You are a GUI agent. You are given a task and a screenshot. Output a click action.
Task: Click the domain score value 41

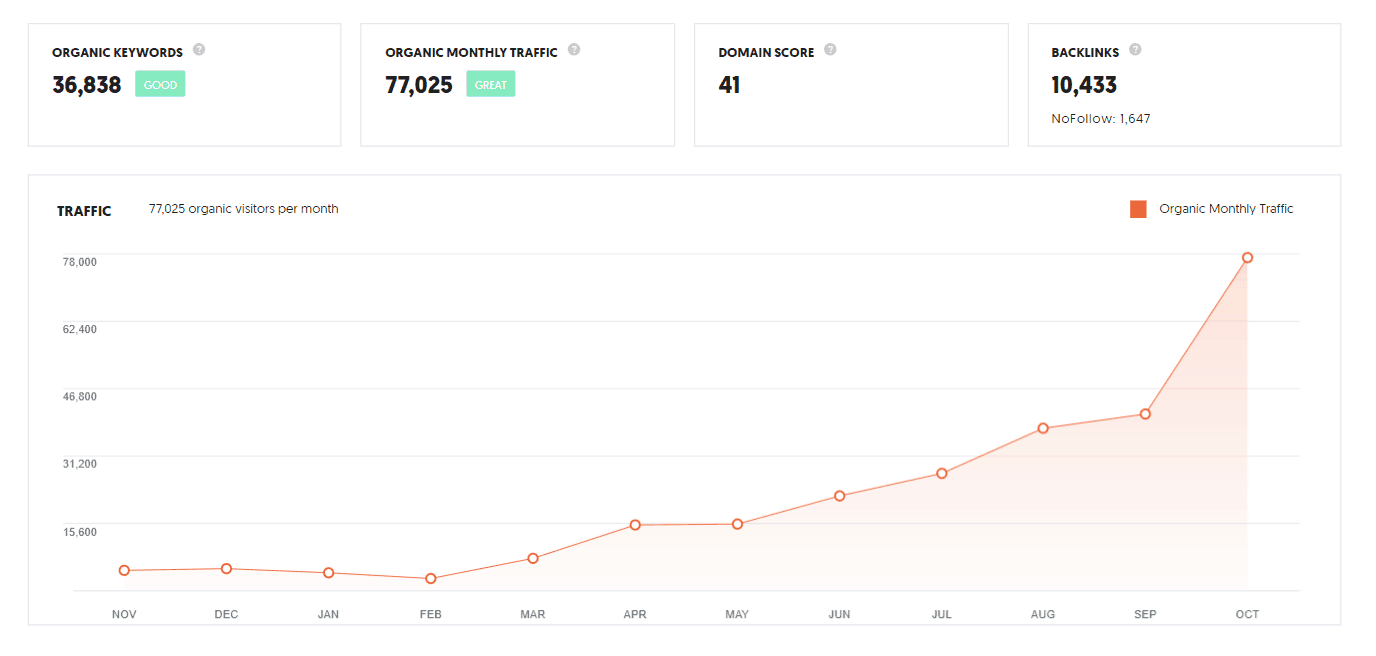pos(729,85)
